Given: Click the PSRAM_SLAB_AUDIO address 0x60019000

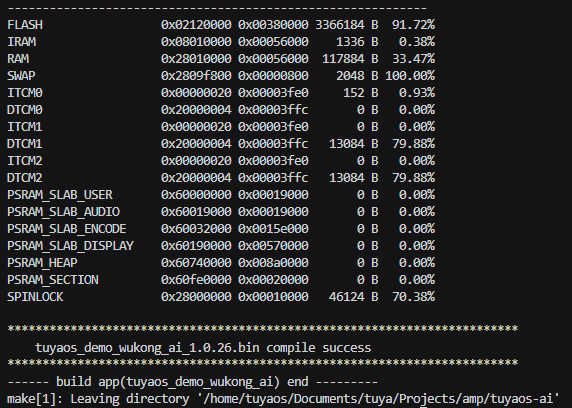Looking at the screenshot, I should point(196,212).
